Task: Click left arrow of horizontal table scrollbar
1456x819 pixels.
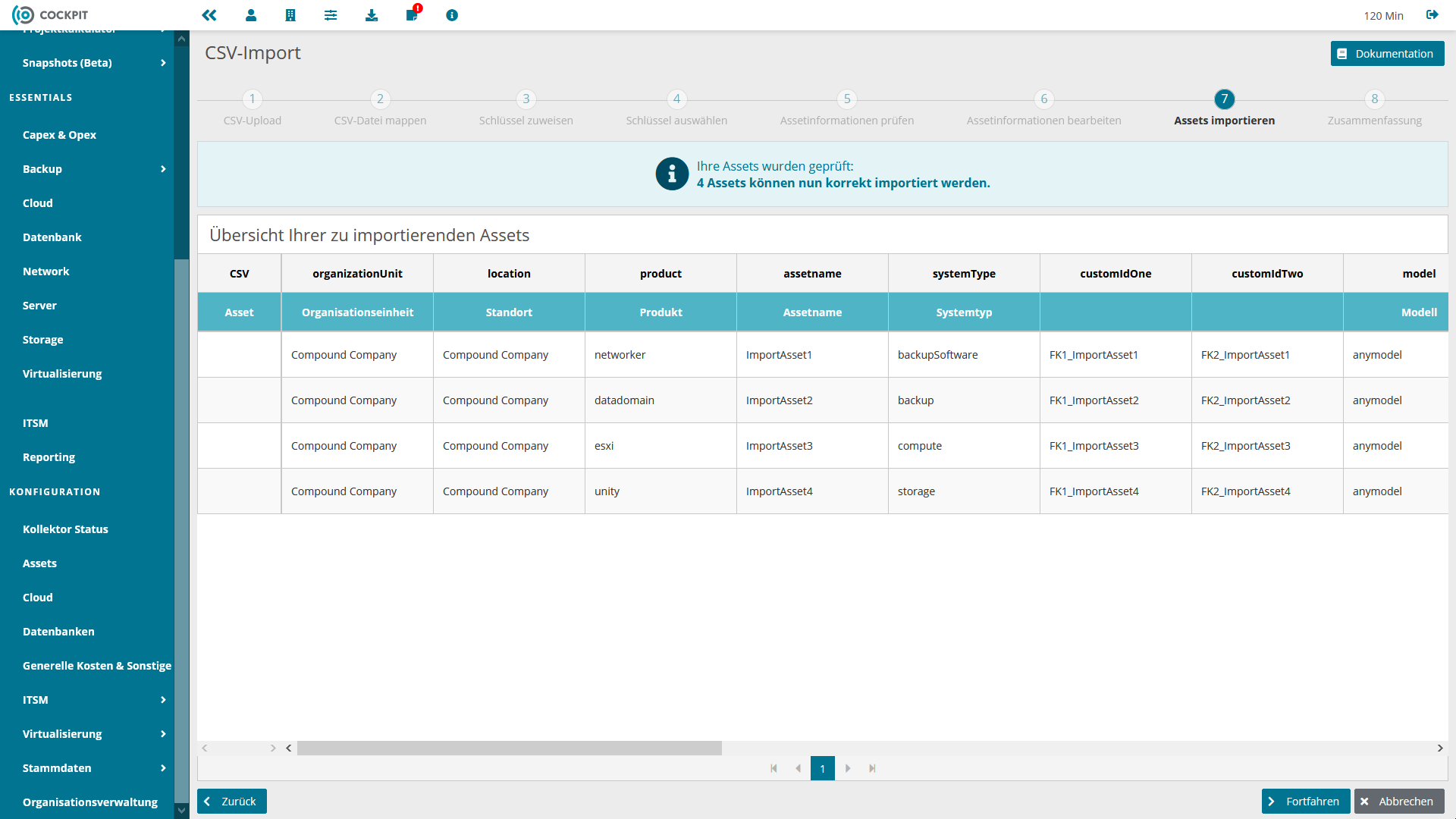Action: [x=289, y=748]
